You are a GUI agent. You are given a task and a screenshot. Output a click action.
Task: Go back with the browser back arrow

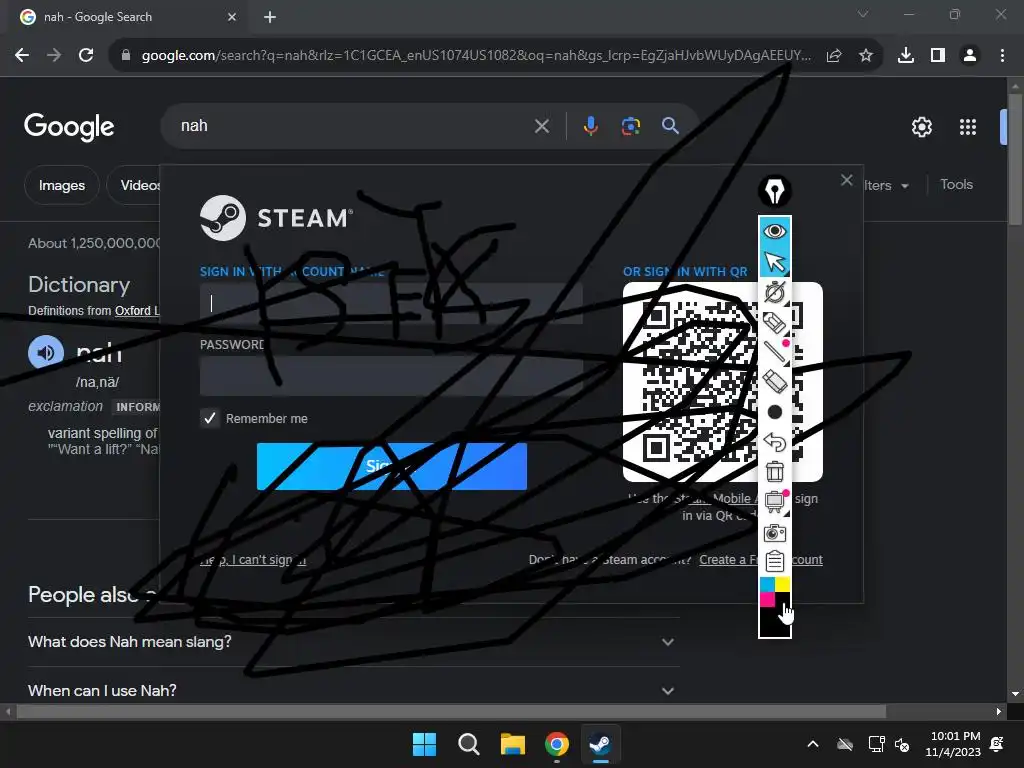[x=22, y=56]
